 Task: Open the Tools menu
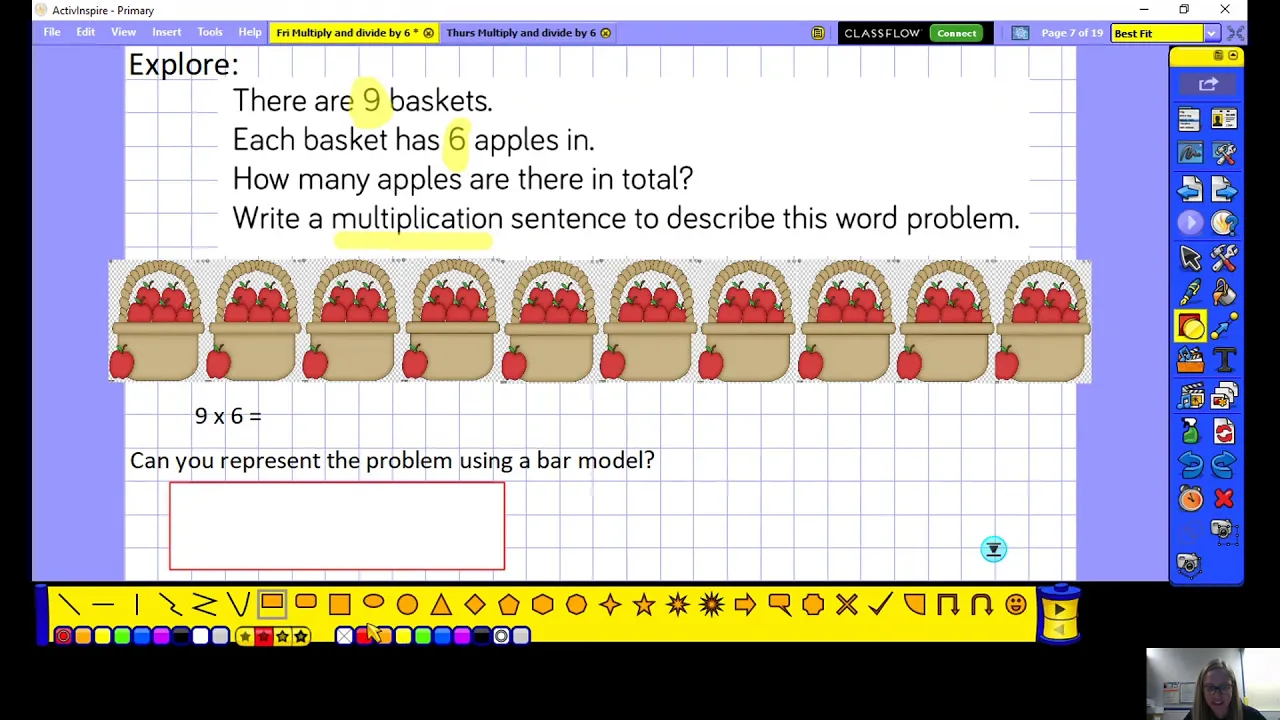pos(210,33)
